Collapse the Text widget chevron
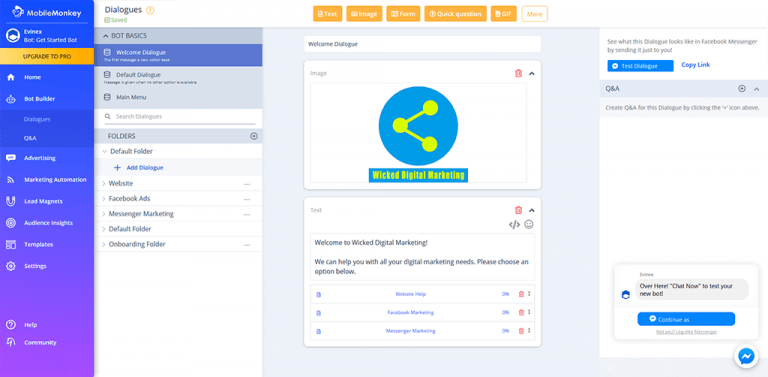The height and width of the screenshot is (377, 768). click(x=532, y=210)
